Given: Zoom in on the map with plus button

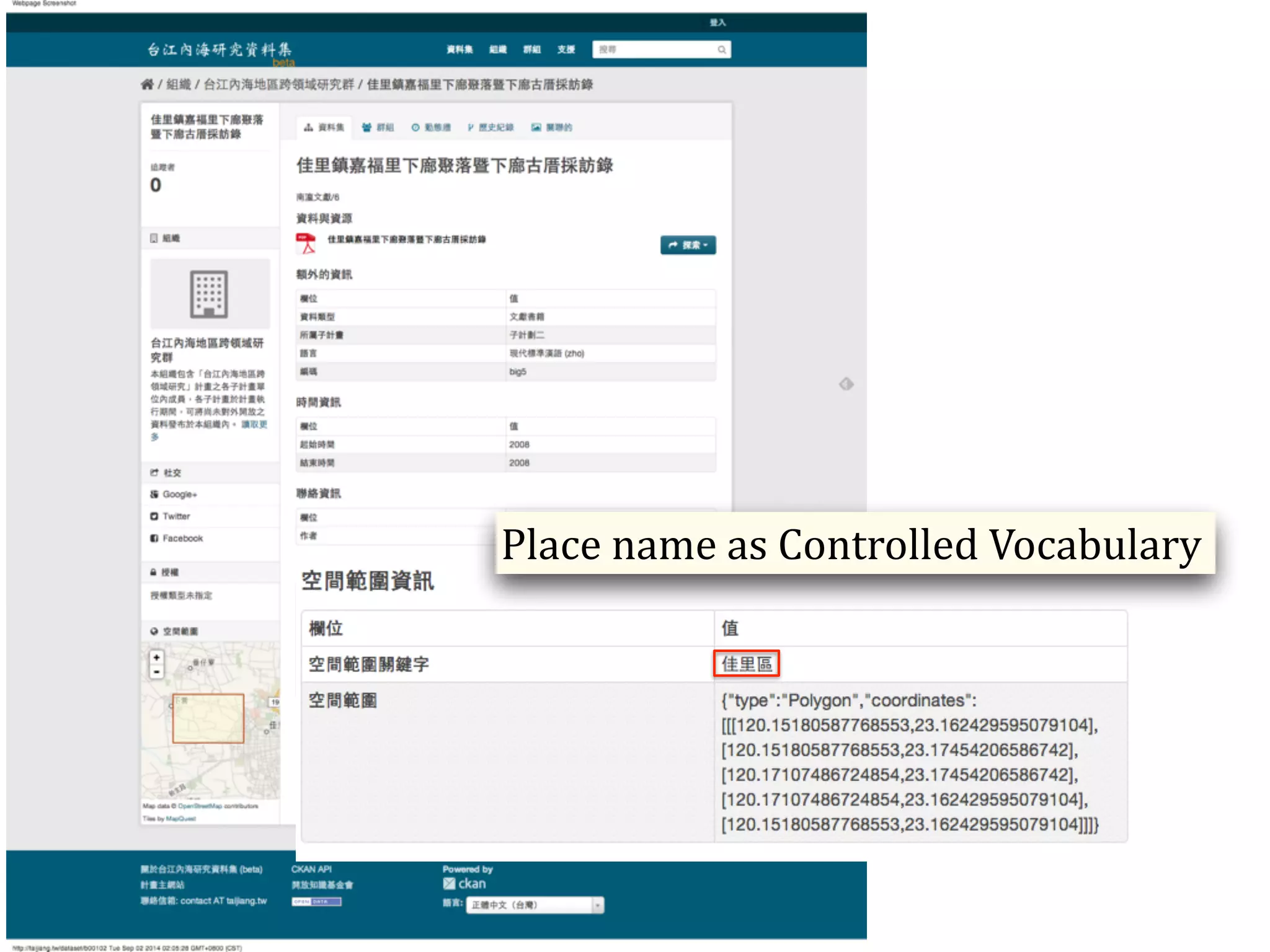Looking at the screenshot, I should point(157,658).
